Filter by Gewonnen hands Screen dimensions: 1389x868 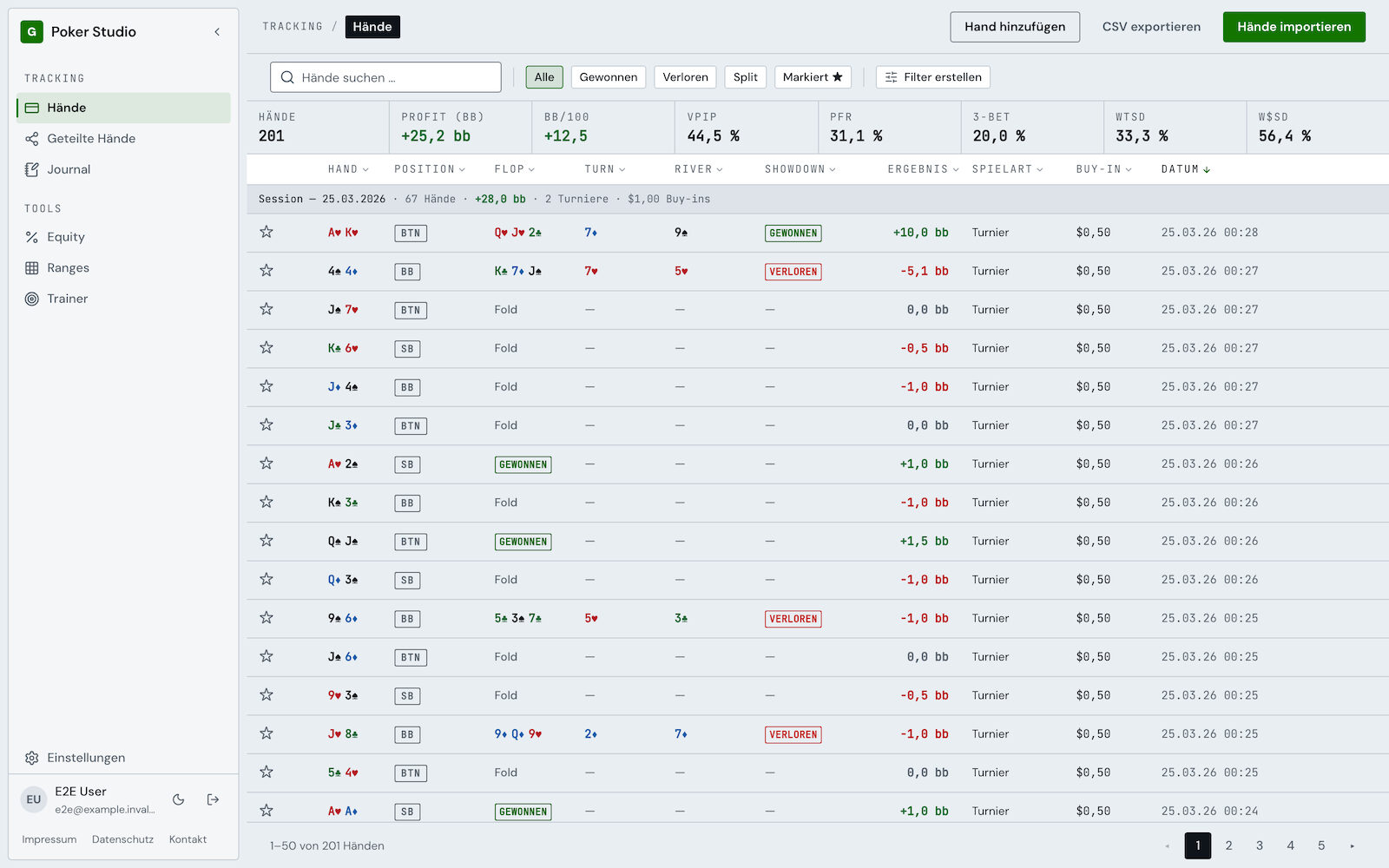[x=609, y=77]
